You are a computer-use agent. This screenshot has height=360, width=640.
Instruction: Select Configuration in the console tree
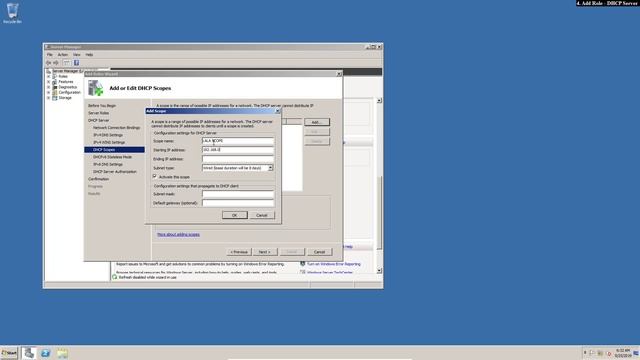69,93
